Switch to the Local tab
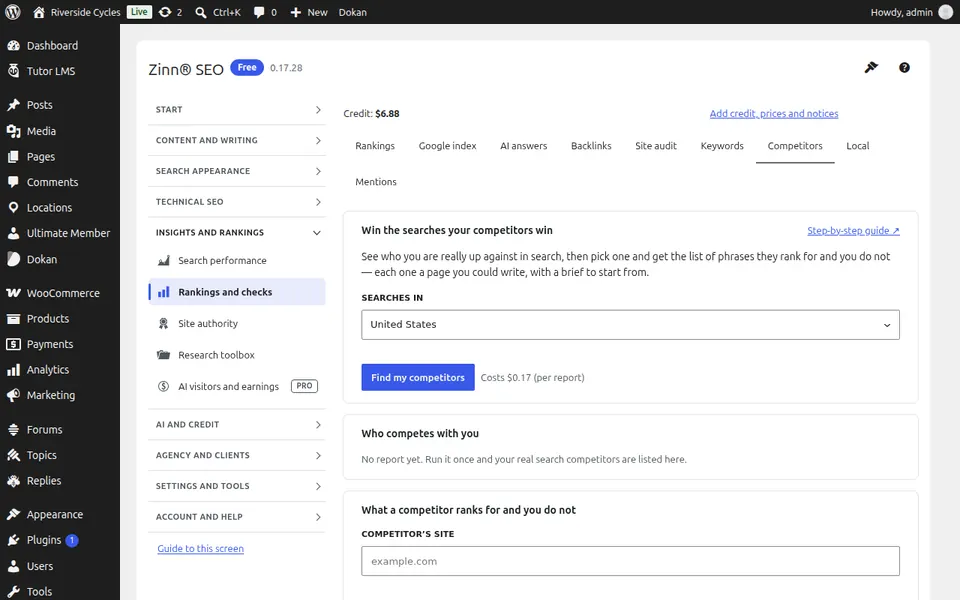This screenshot has height=600, width=960. click(858, 146)
